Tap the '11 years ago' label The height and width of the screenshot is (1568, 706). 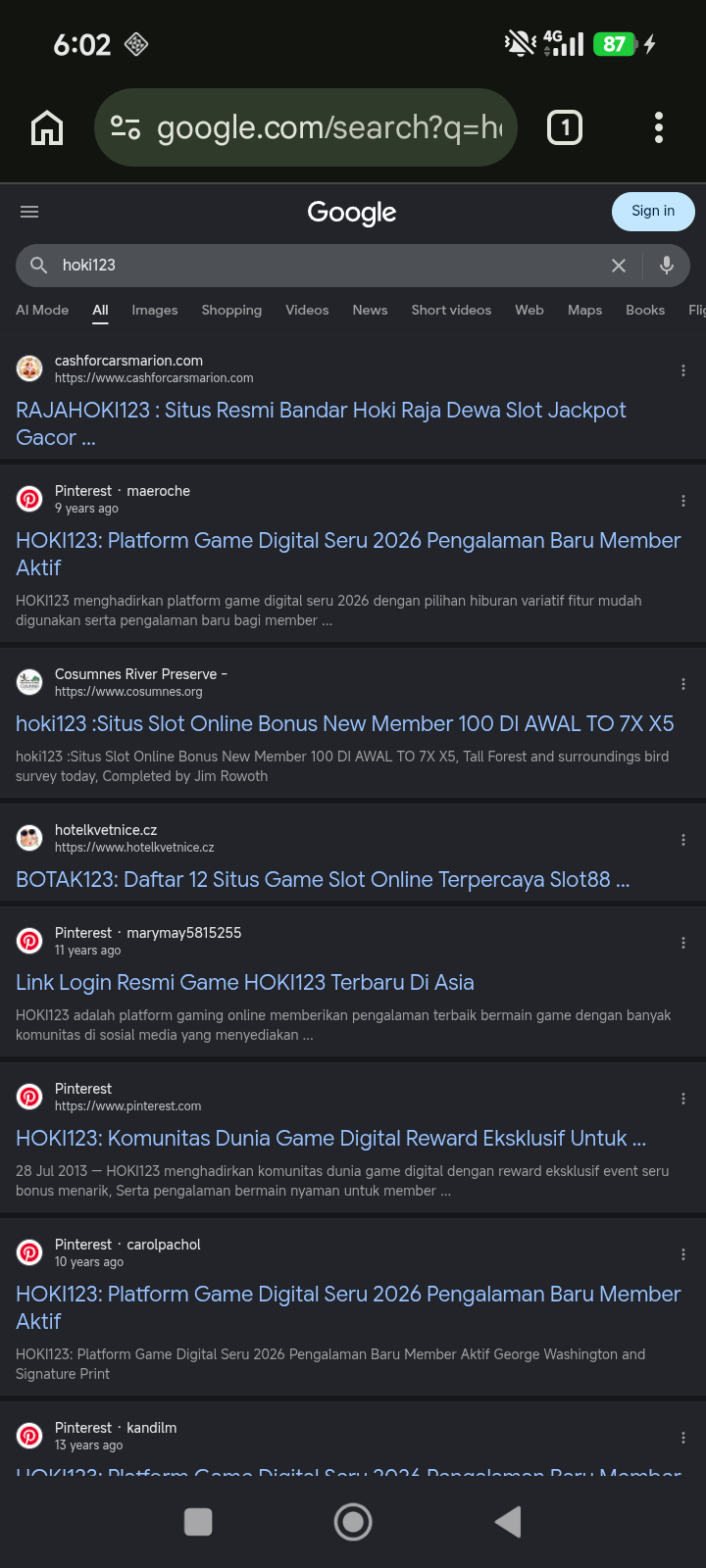(87, 951)
